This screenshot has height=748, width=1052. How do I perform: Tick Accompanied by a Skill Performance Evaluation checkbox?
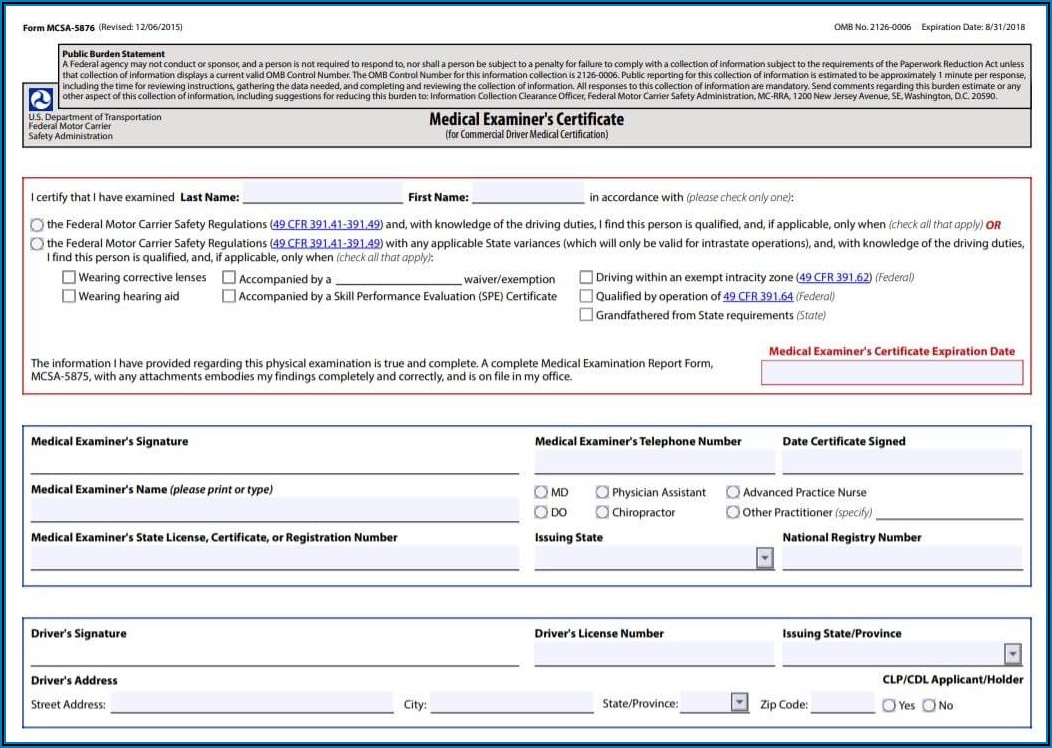(x=229, y=296)
